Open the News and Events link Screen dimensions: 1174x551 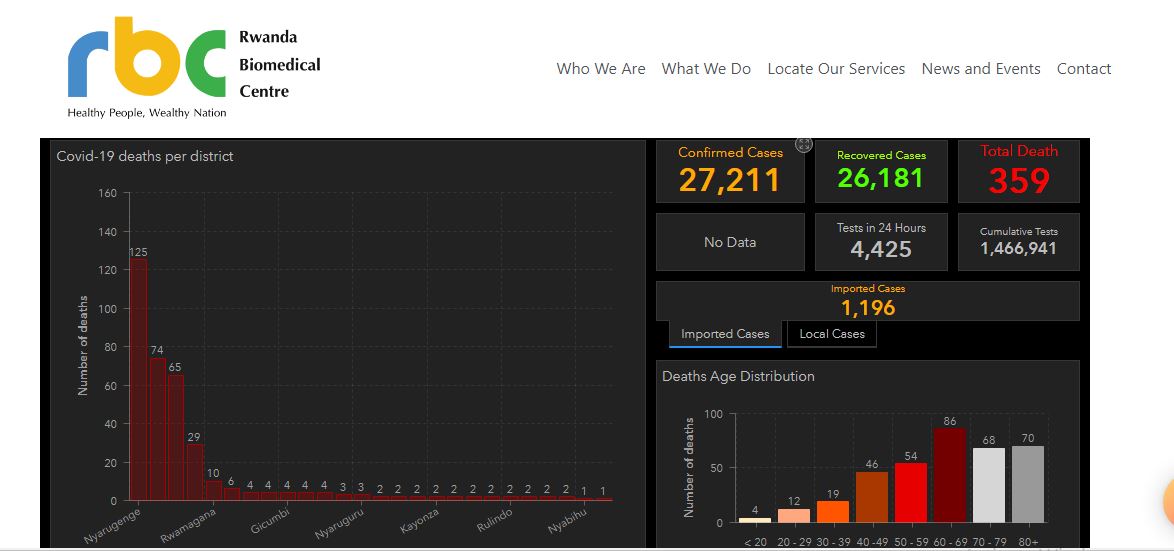[x=980, y=69]
